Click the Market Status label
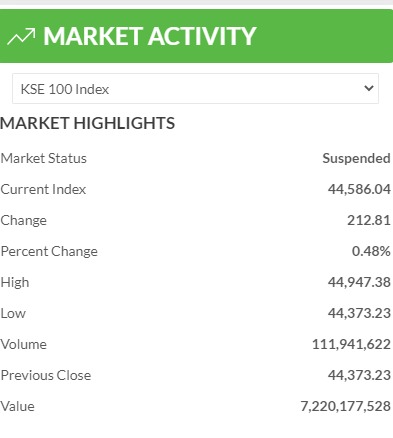This screenshot has width=393, height=438. tap(44, 158)
